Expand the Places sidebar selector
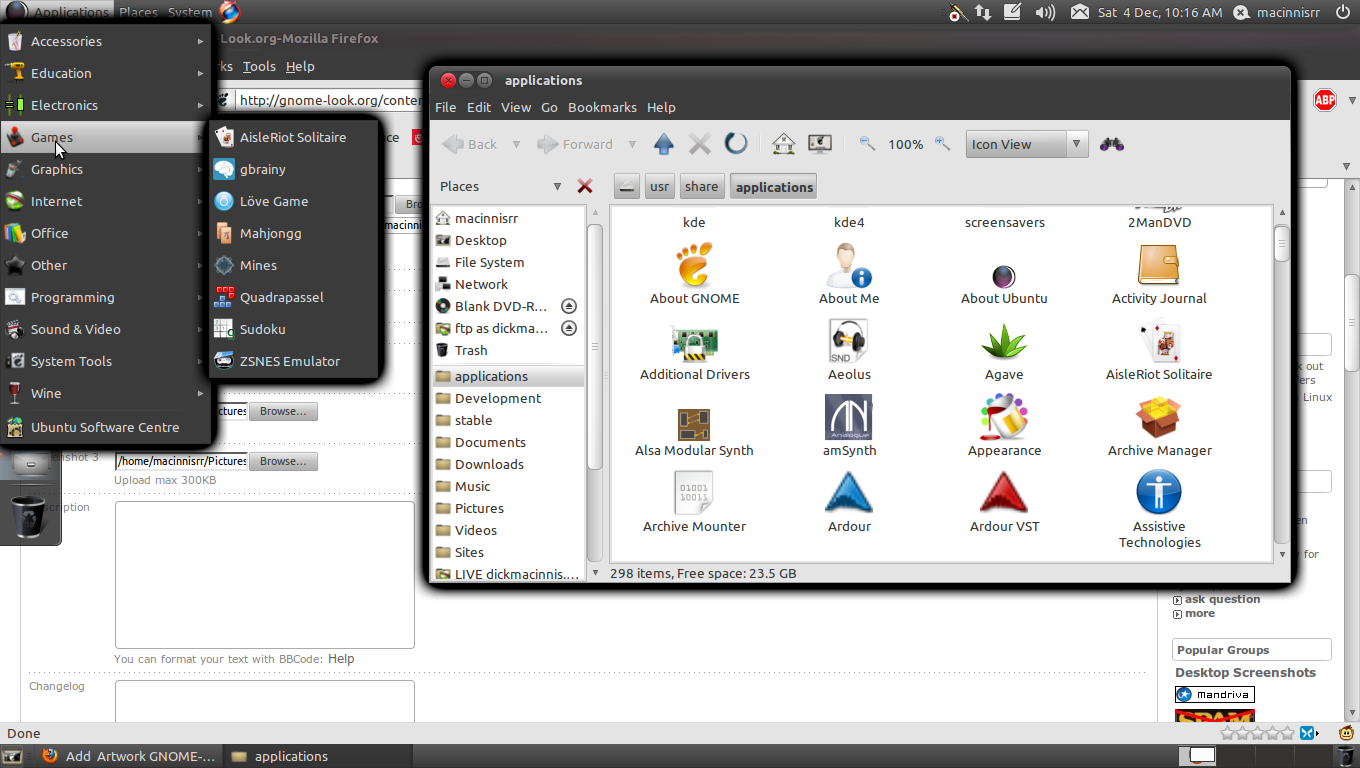Image resolution: width=1360 pixels, height=768 pixels. tap(557, 186)
